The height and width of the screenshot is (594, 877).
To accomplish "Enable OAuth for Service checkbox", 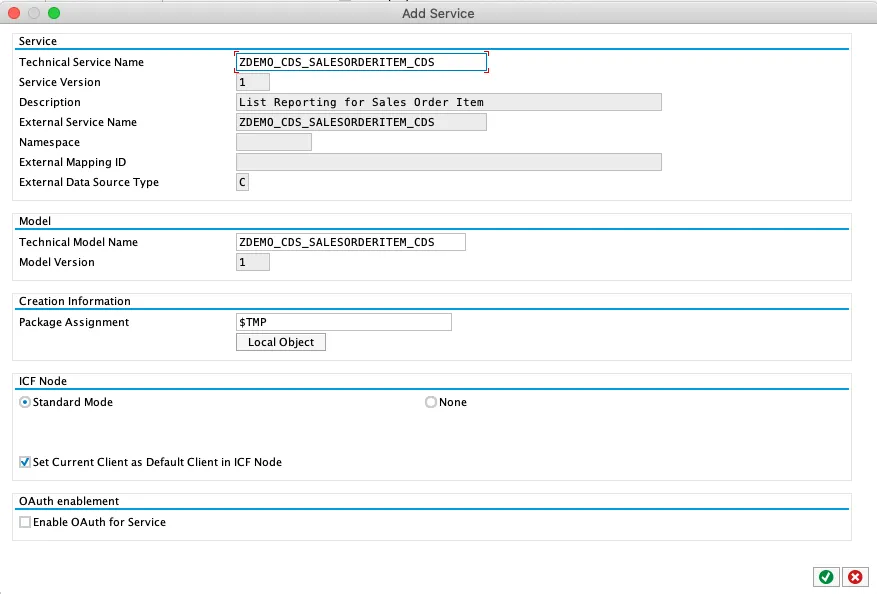I will tap(25, 522).
